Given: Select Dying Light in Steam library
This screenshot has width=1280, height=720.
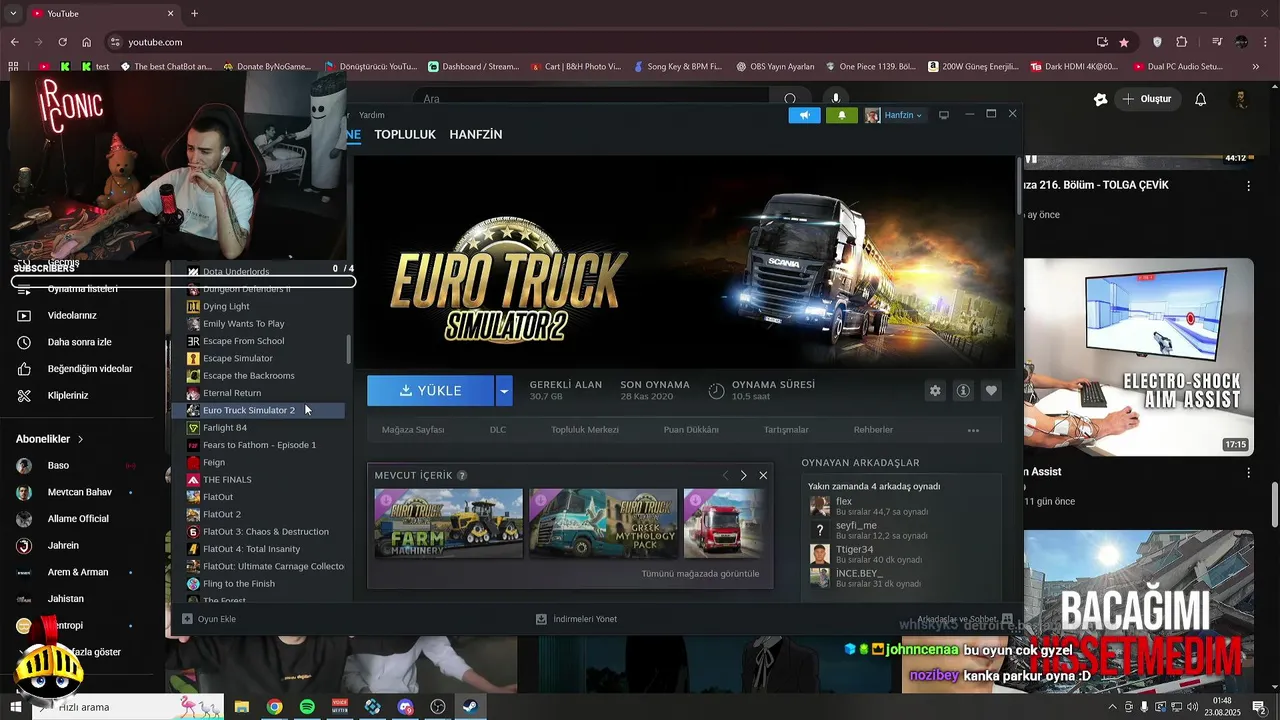Looking at the screenshot, I should (x=226, y=306).
